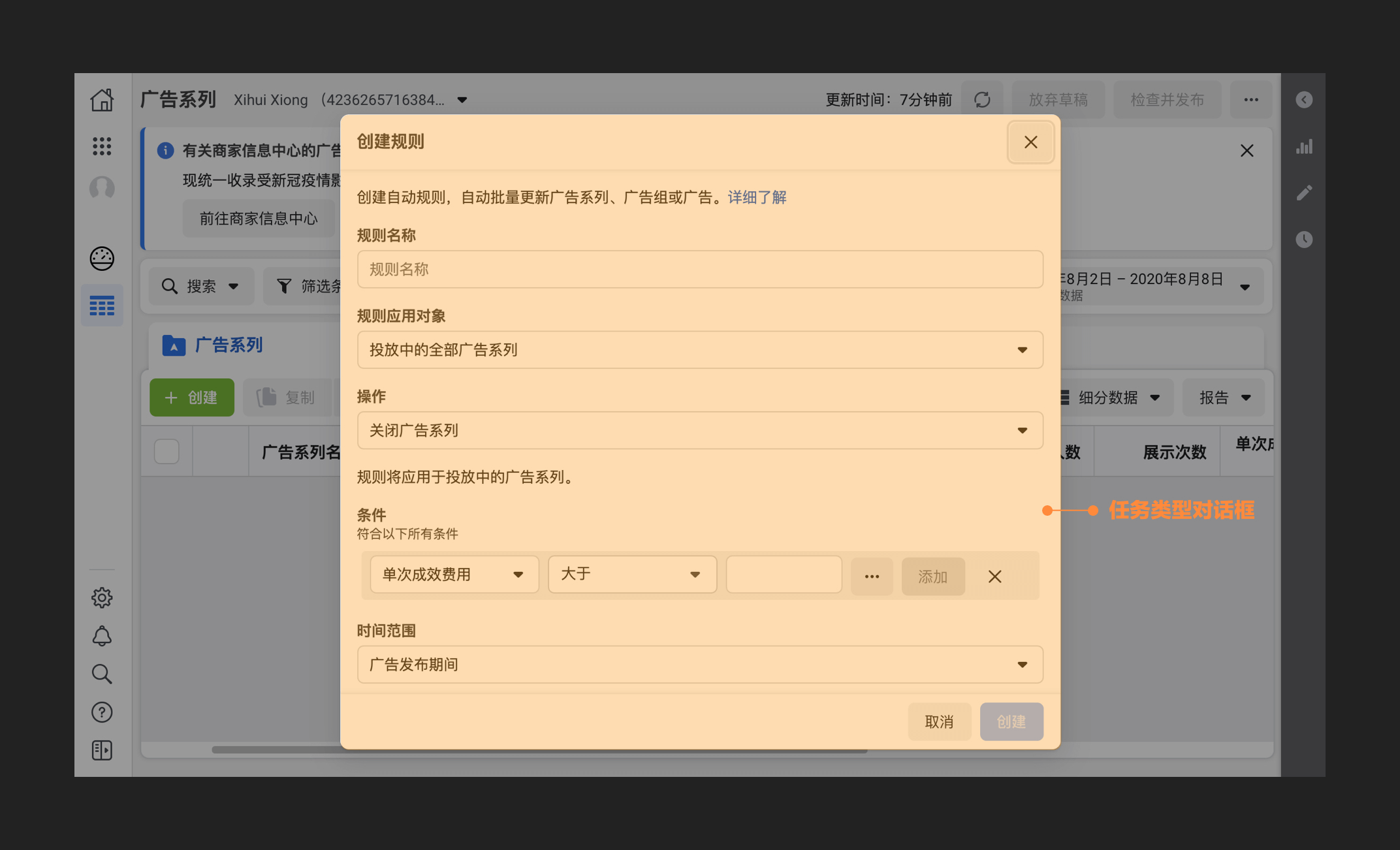
Task: Focus the condition value input field
Action: click(784, 575)
